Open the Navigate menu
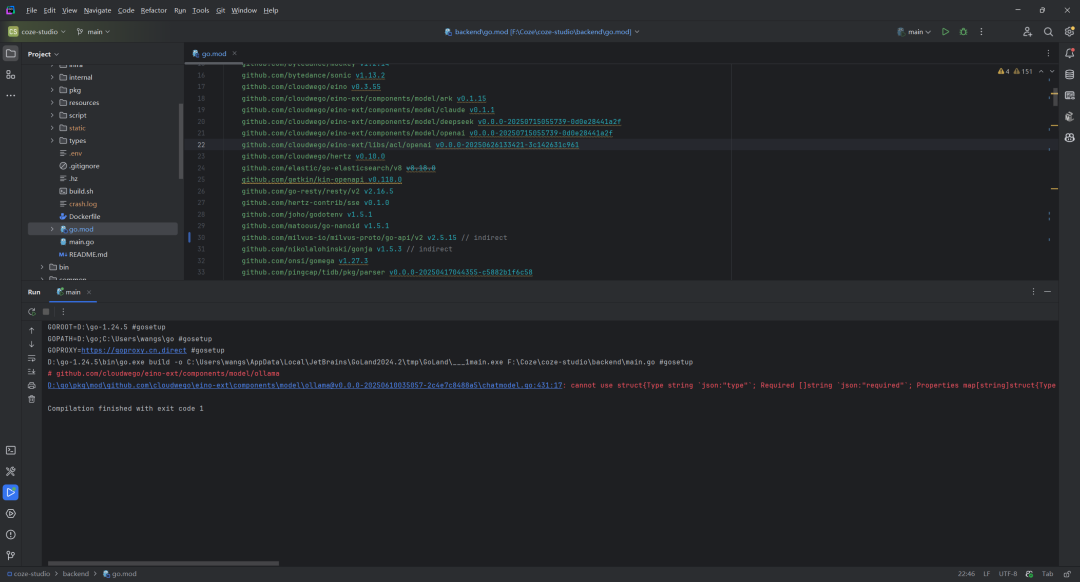 pos(97,10)
